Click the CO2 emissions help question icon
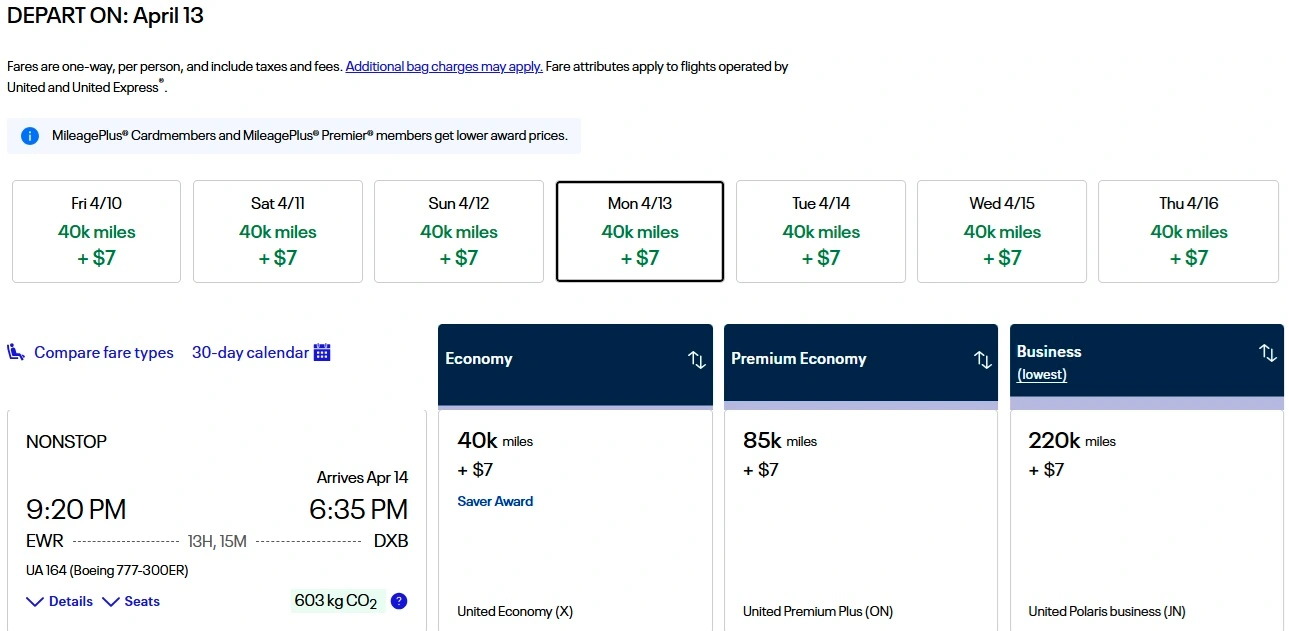The width and height of the screenshot is (1289, 631). point(399,601)
